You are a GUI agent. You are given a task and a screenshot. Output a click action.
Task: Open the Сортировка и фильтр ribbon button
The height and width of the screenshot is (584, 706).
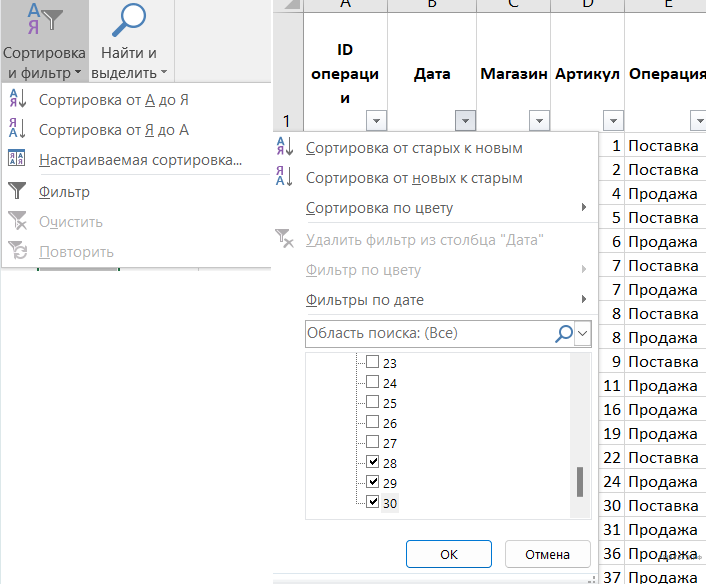[x=43, y=42]
